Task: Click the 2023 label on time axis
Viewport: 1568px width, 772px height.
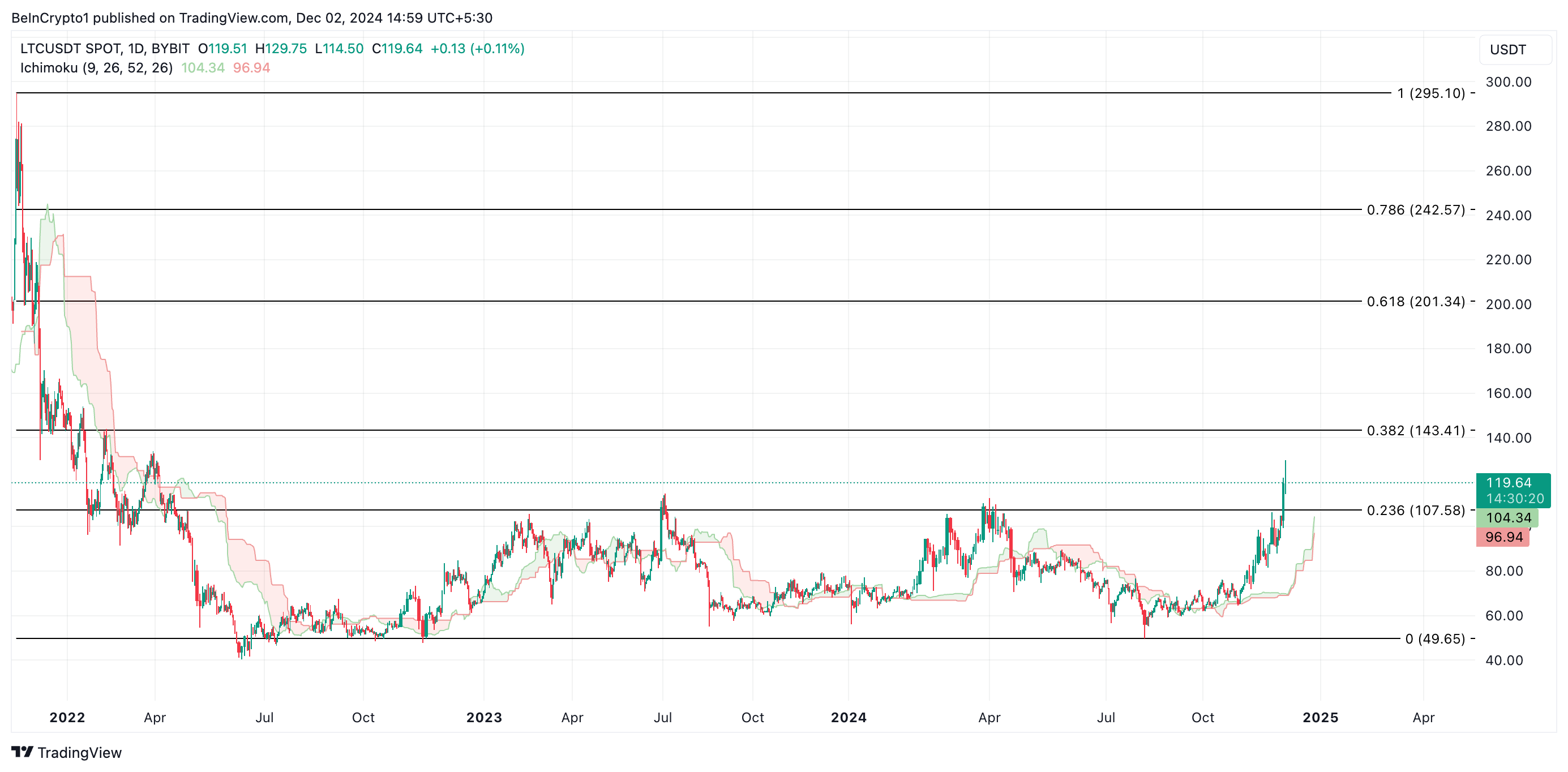Action: coord(484,717)
